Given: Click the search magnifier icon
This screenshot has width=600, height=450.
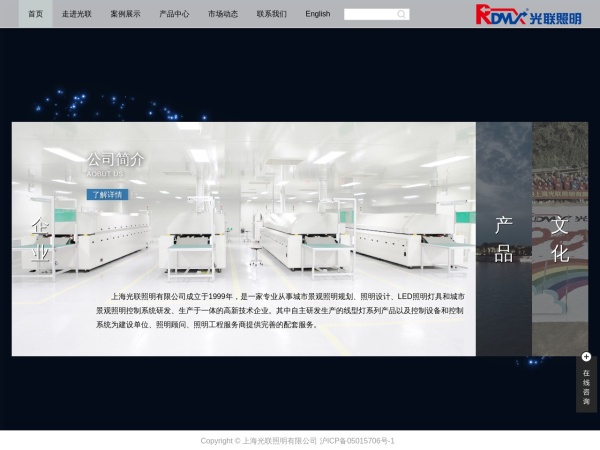Looking at the screenshot, I should point(402,14).
